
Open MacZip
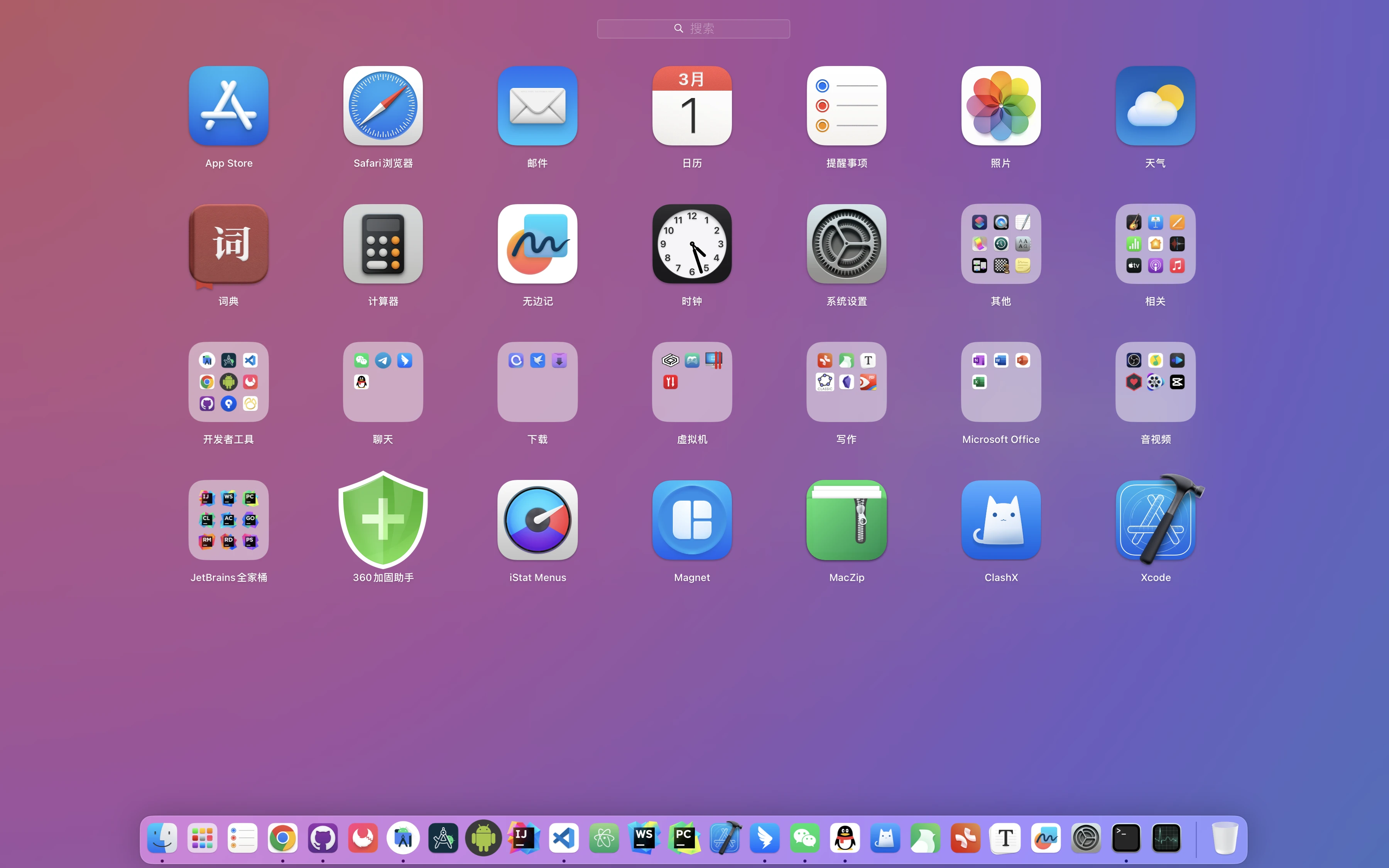point(846,520)
